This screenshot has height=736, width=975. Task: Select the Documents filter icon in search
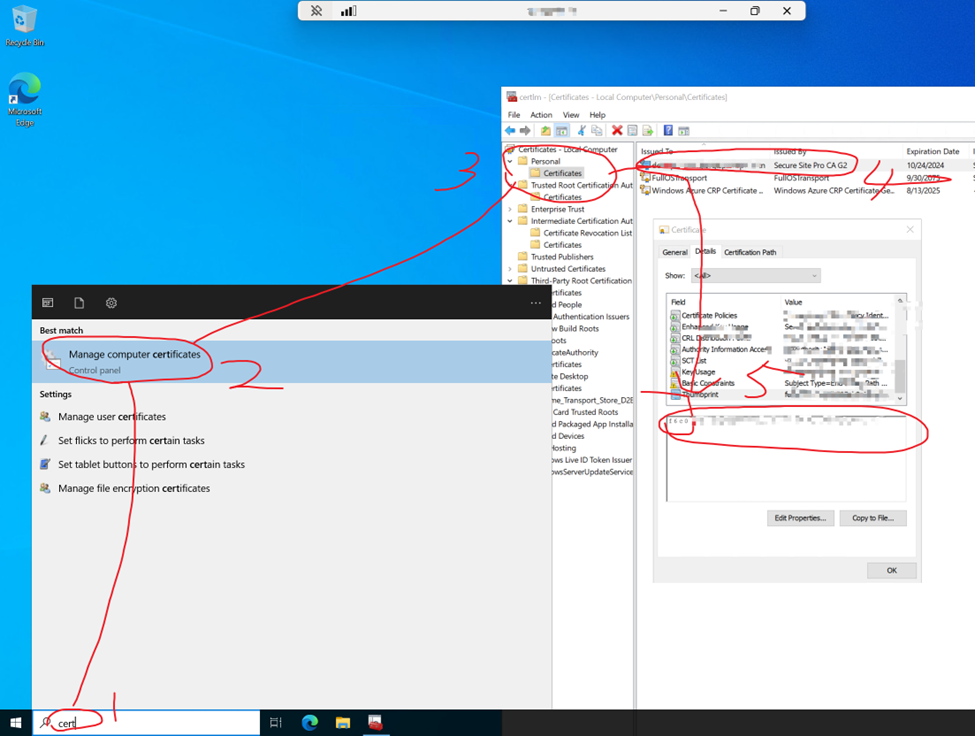click(79, 303)
